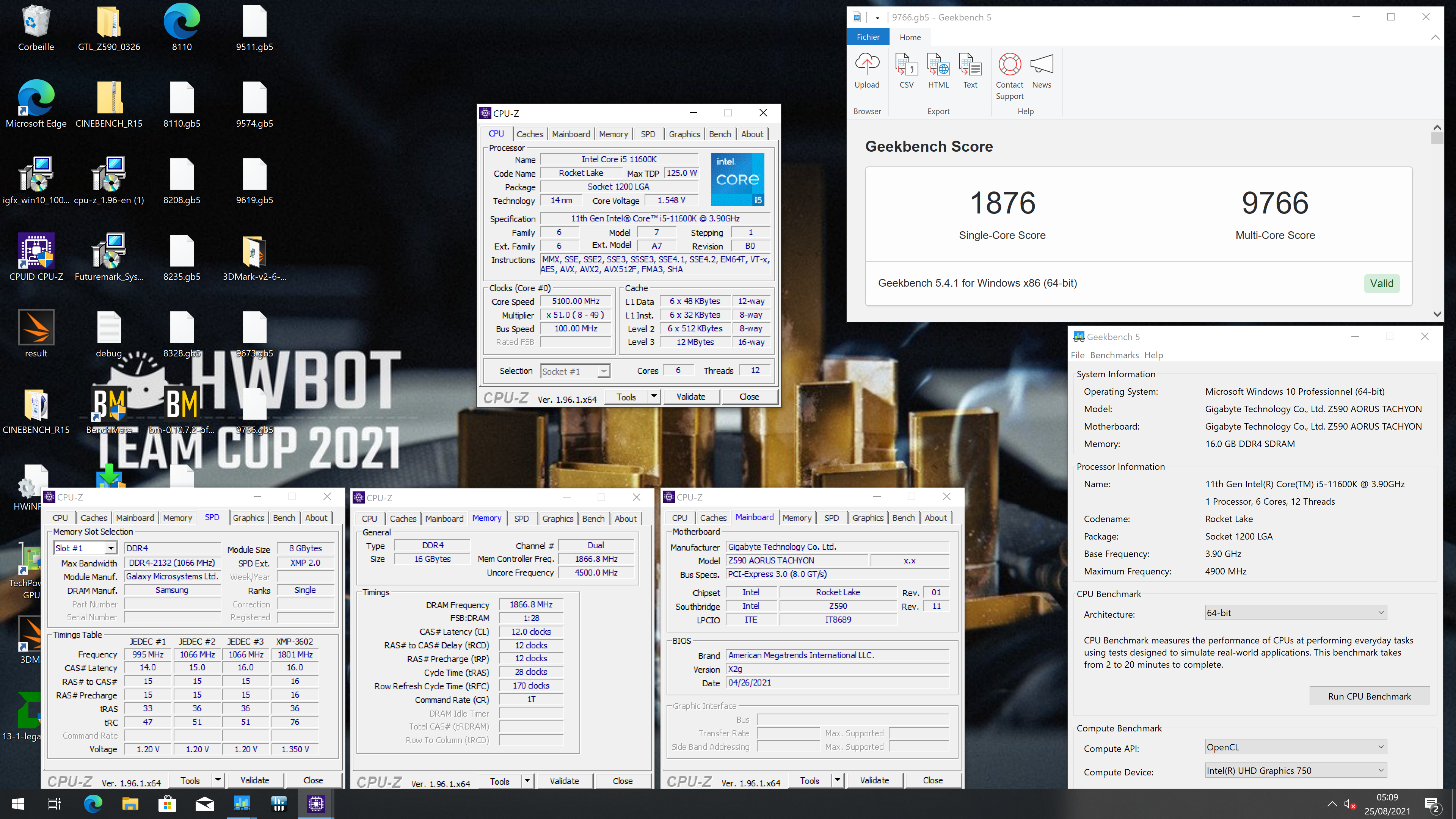The image size is (1456, 819).
Task: Expand Tools dropdown arrow in Memory window
Action: [527, 781]
